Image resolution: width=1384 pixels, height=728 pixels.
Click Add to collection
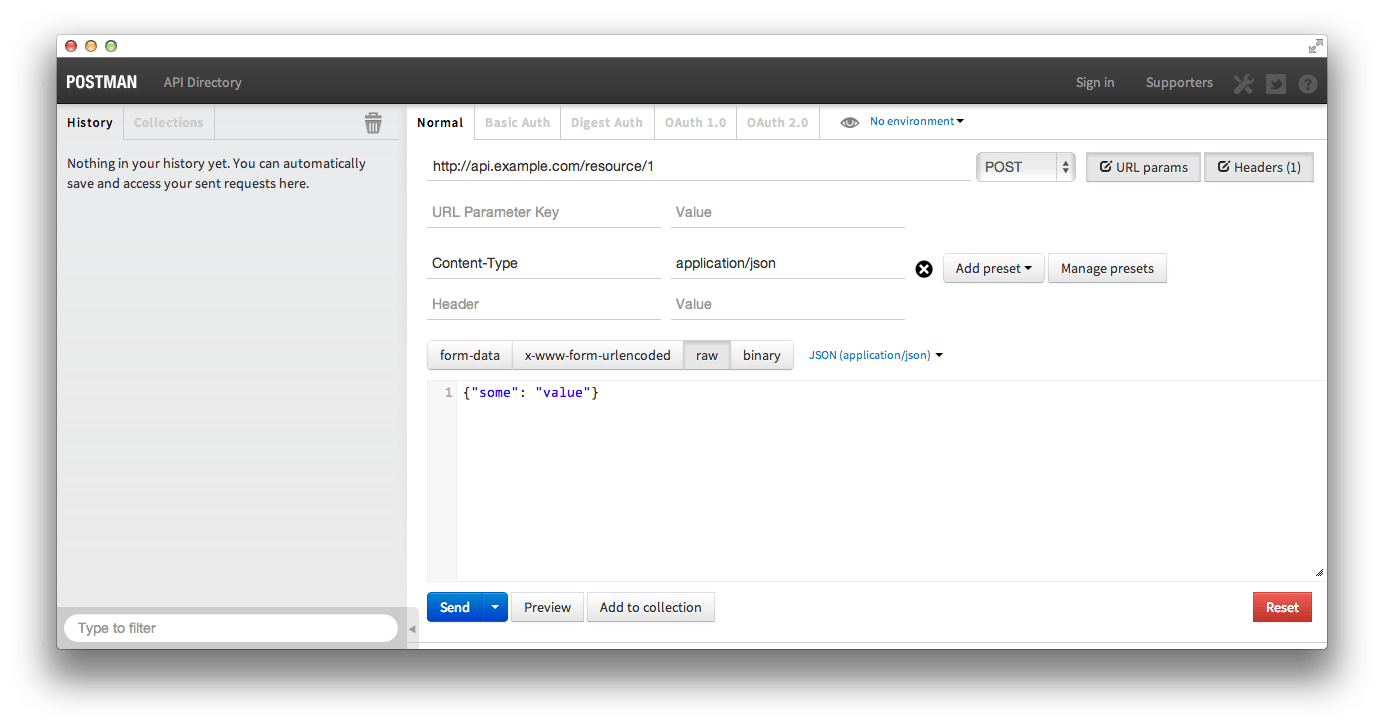(x=650, y=607)
